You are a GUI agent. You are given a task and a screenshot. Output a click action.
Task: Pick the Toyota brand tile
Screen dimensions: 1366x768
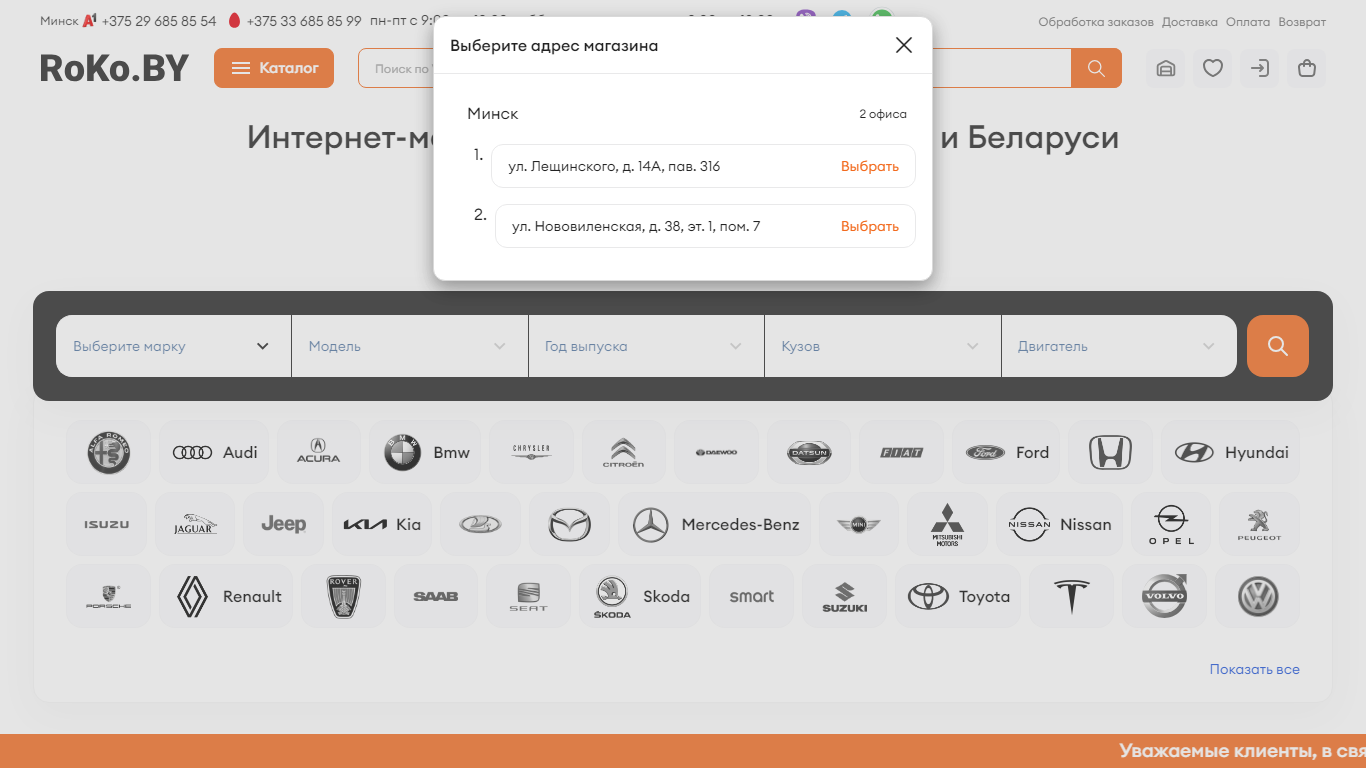[958, 596]
